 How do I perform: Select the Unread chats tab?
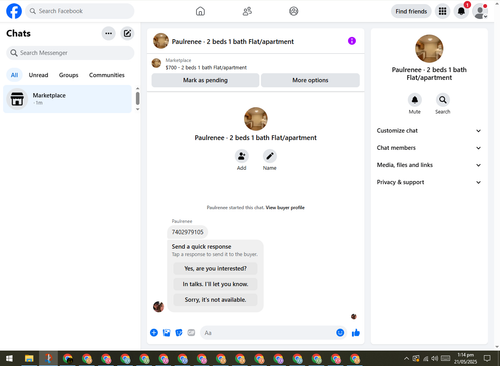tap(38, 75)
